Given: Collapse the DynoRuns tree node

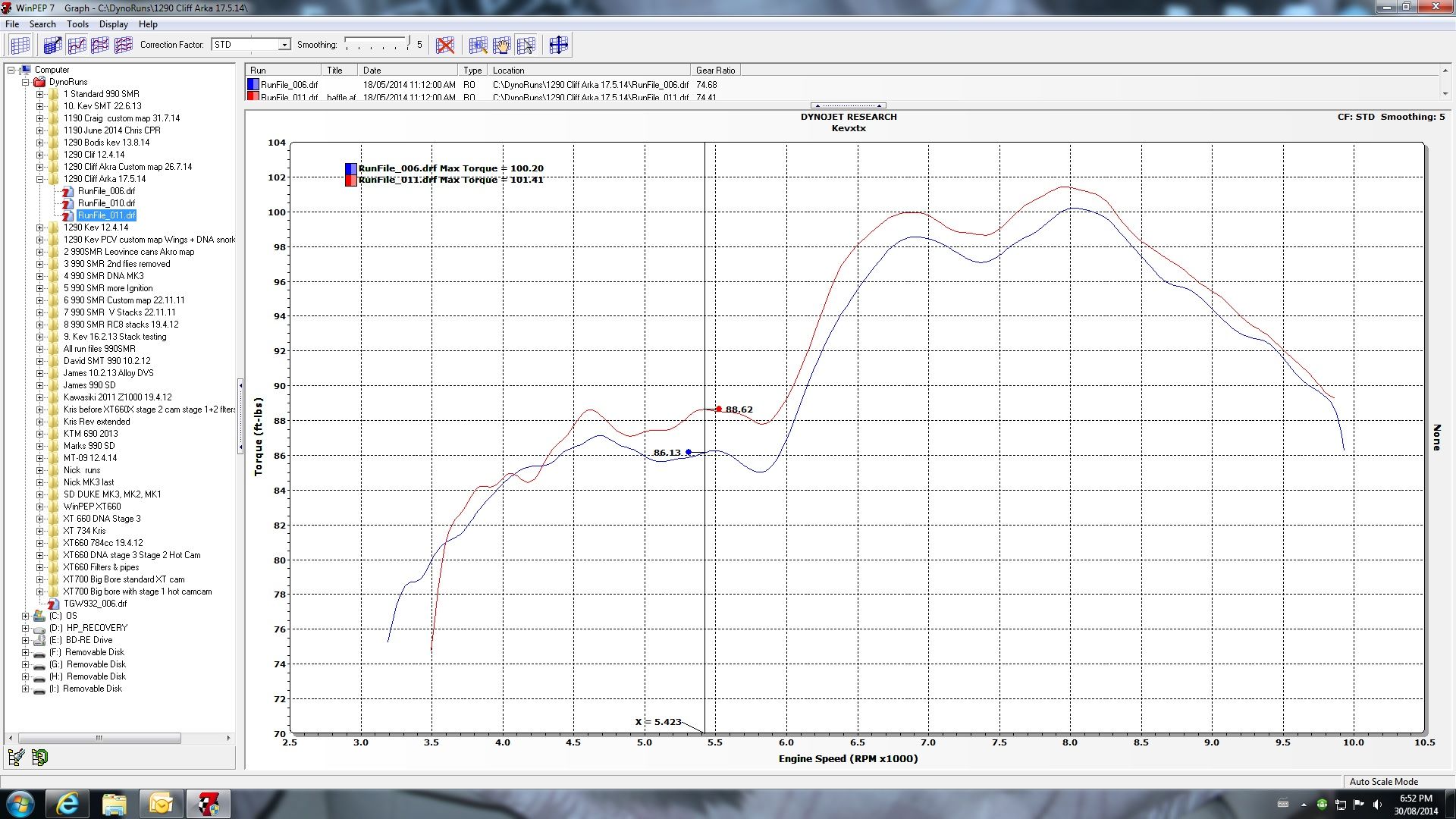Looking at the screenshot, I should coord(25,82).
